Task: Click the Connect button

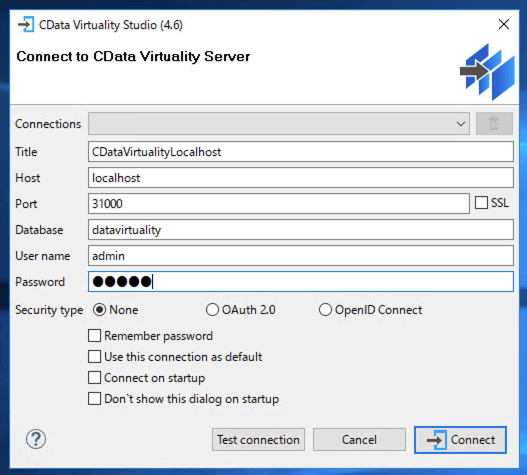Action: [460, 440]
